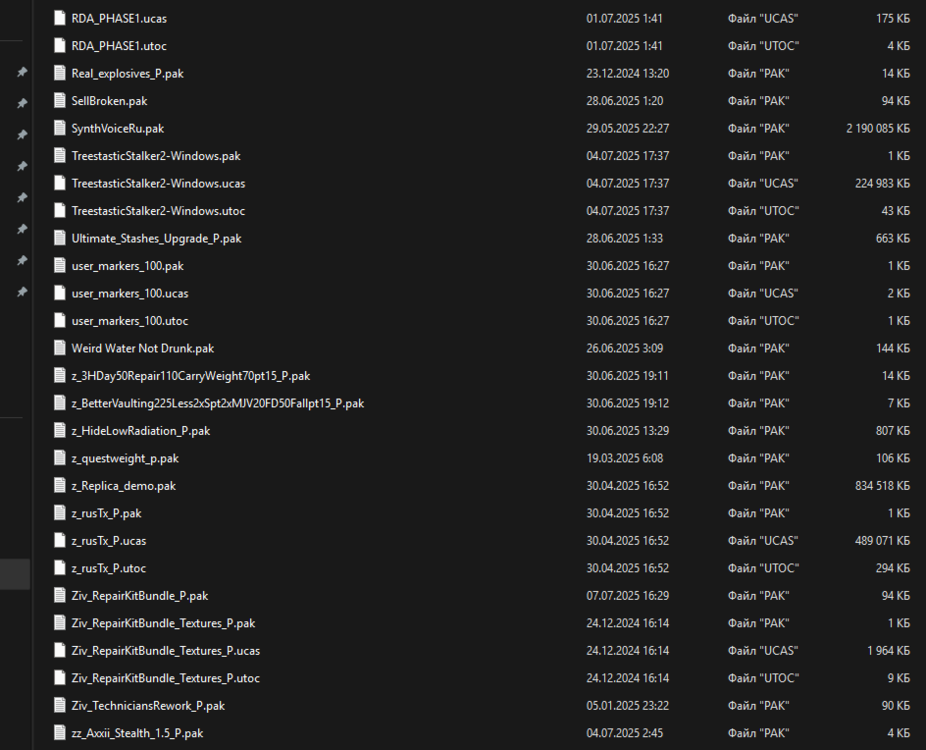Select the z_HideLowRadiation_P.pak file

(140, 431)
